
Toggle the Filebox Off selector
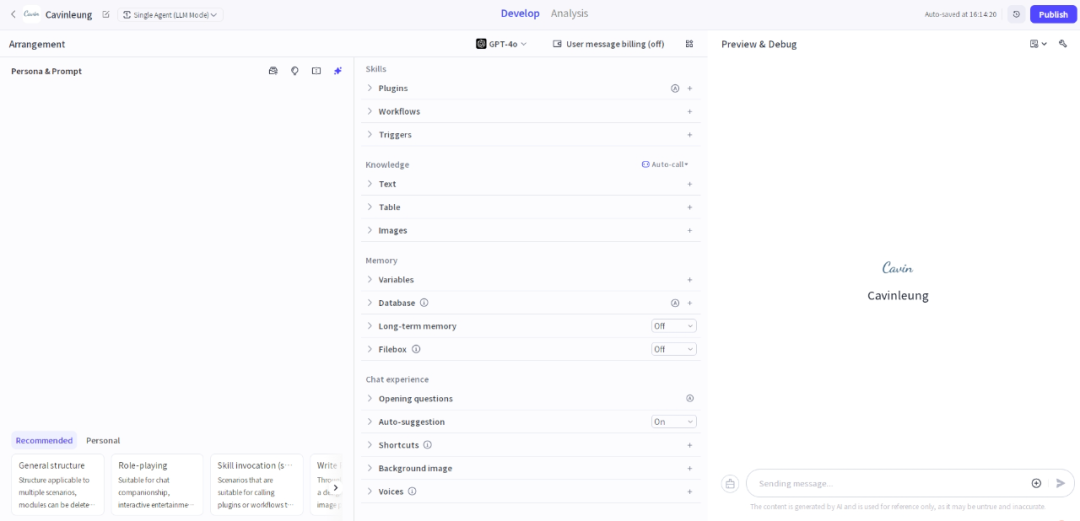[x=674, y=349]
